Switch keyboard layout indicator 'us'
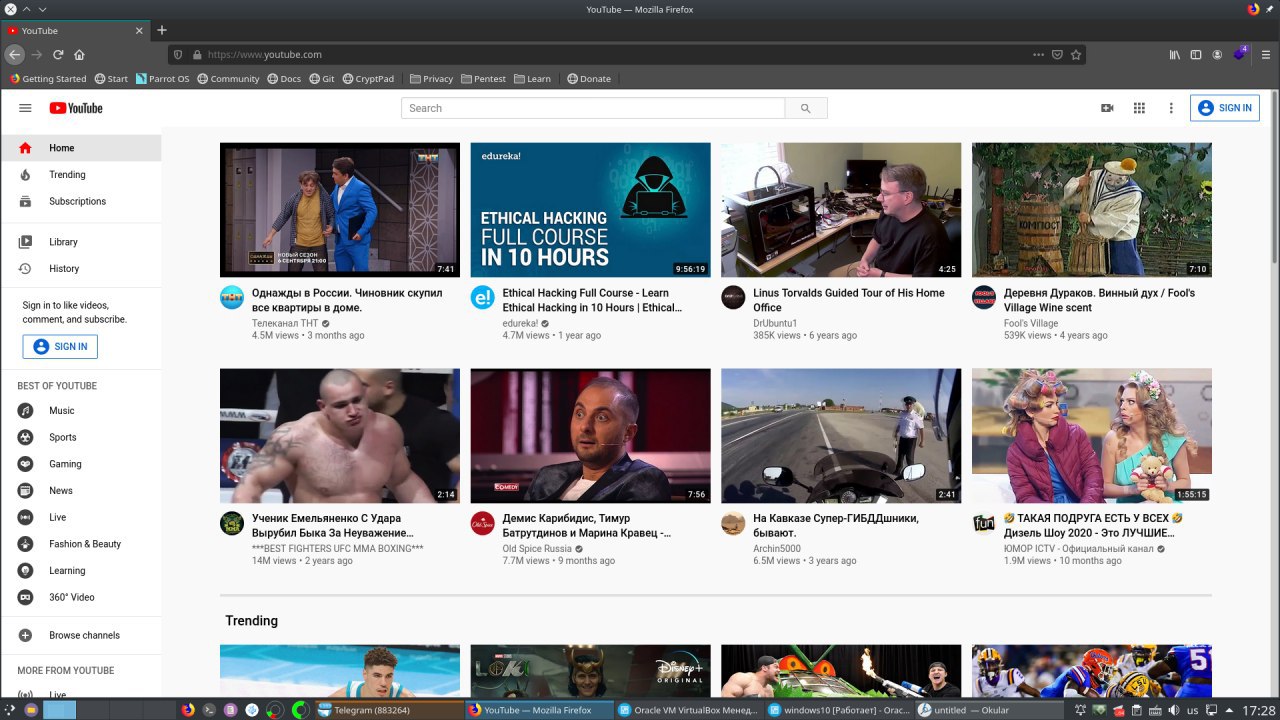The width and height of the screenshot is (1280, 720). pos(1193,710)
